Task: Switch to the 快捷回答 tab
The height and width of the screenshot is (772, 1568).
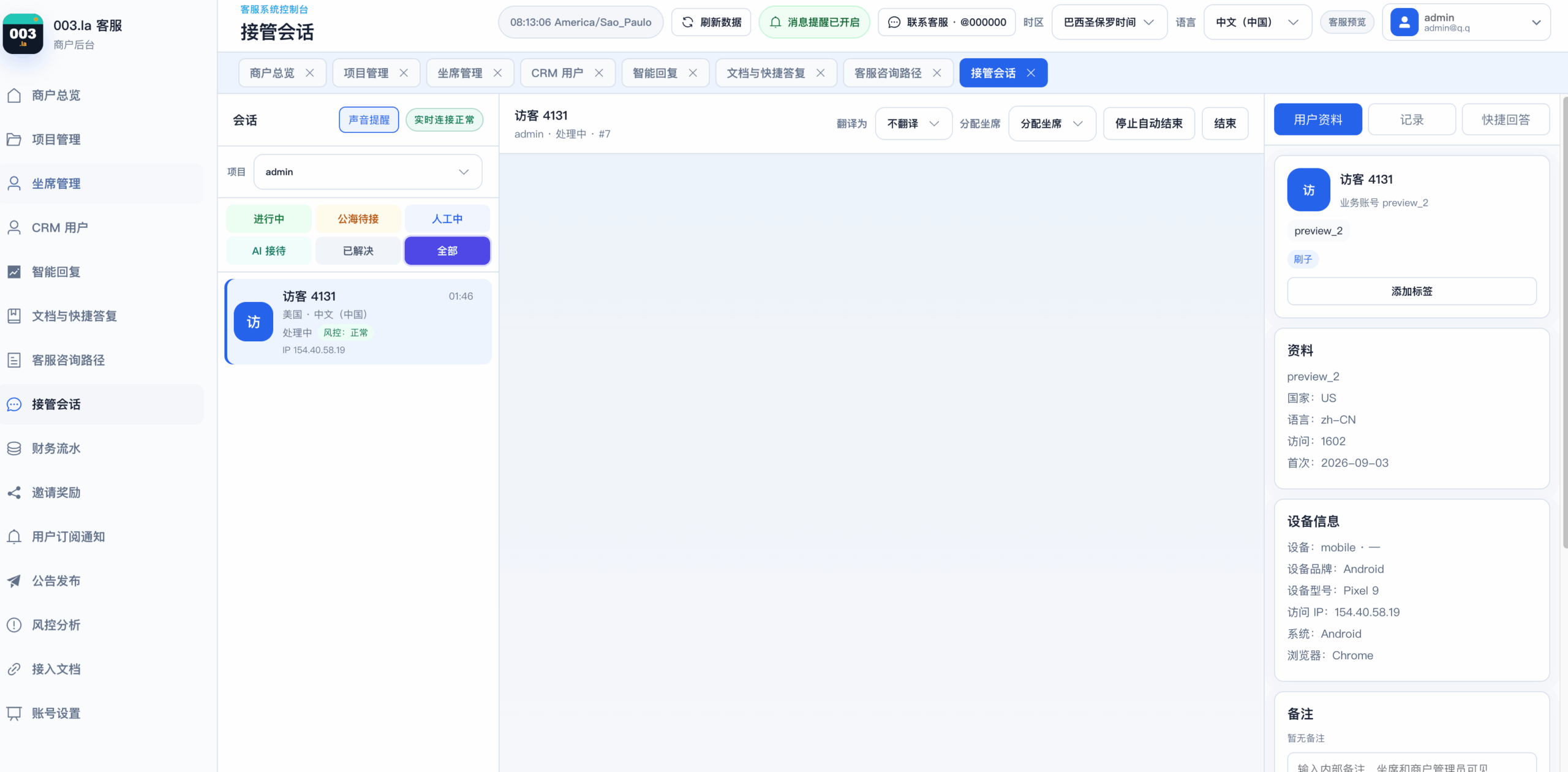Action: pyautogui.click(x=1506, y=119)
